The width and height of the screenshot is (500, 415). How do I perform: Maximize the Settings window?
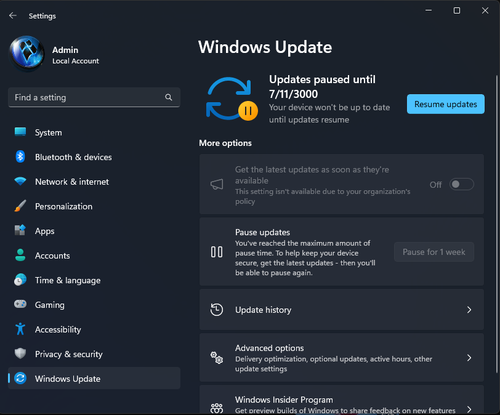coord(457,10)
